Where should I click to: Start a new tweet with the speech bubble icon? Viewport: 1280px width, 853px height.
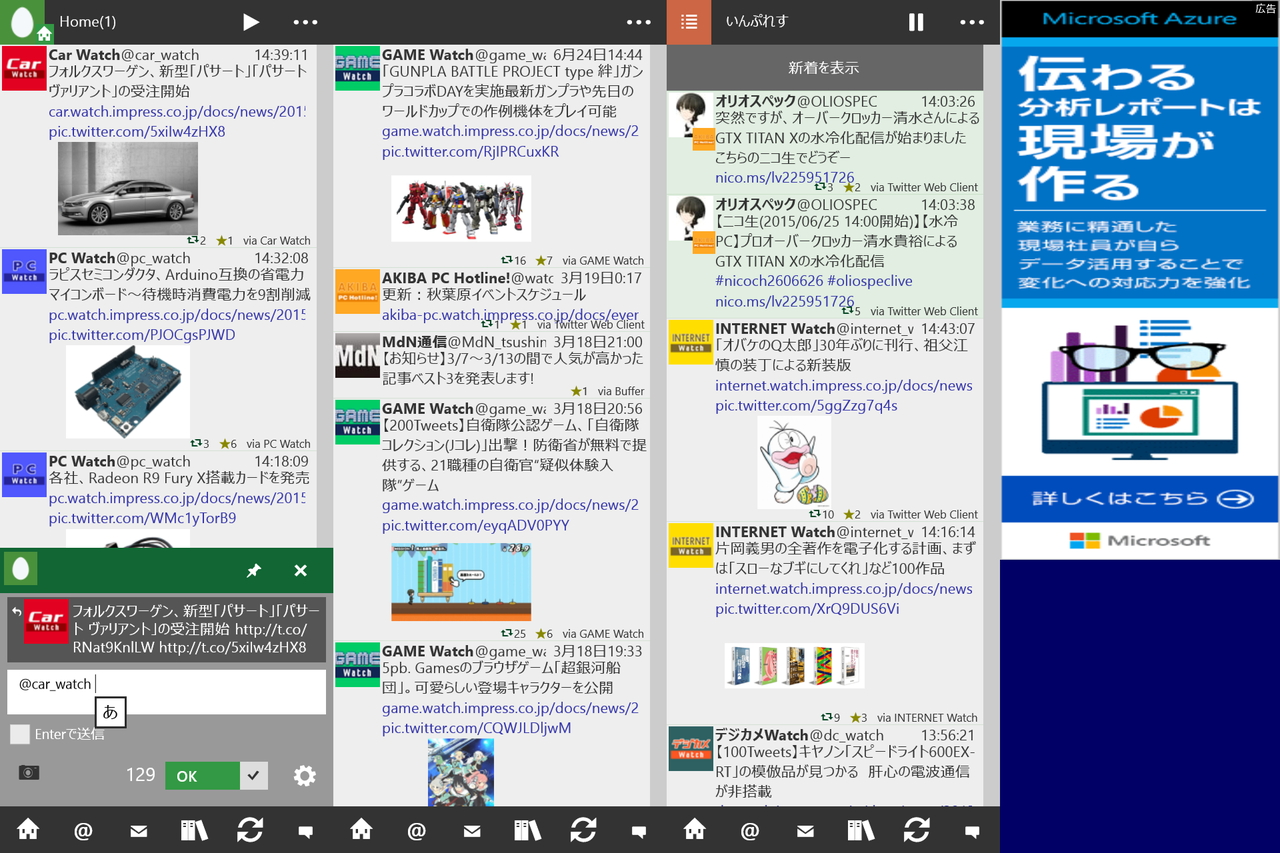click(305, 829)
